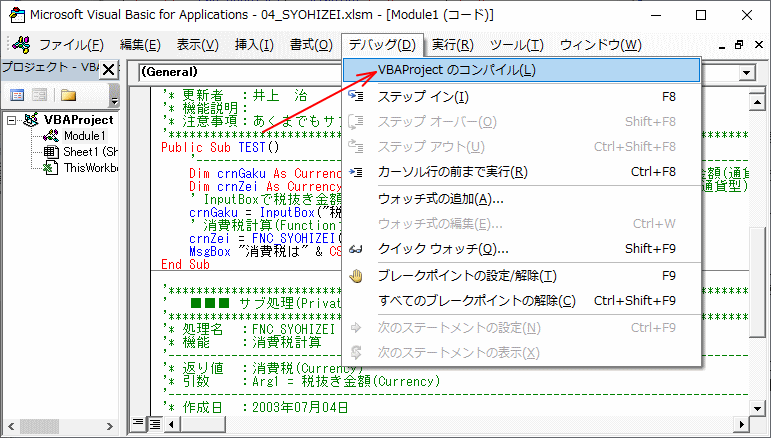This screenshot has height=438, width=771.
Task: Click code window scroll up arrow
Action: tap(757, 102)
